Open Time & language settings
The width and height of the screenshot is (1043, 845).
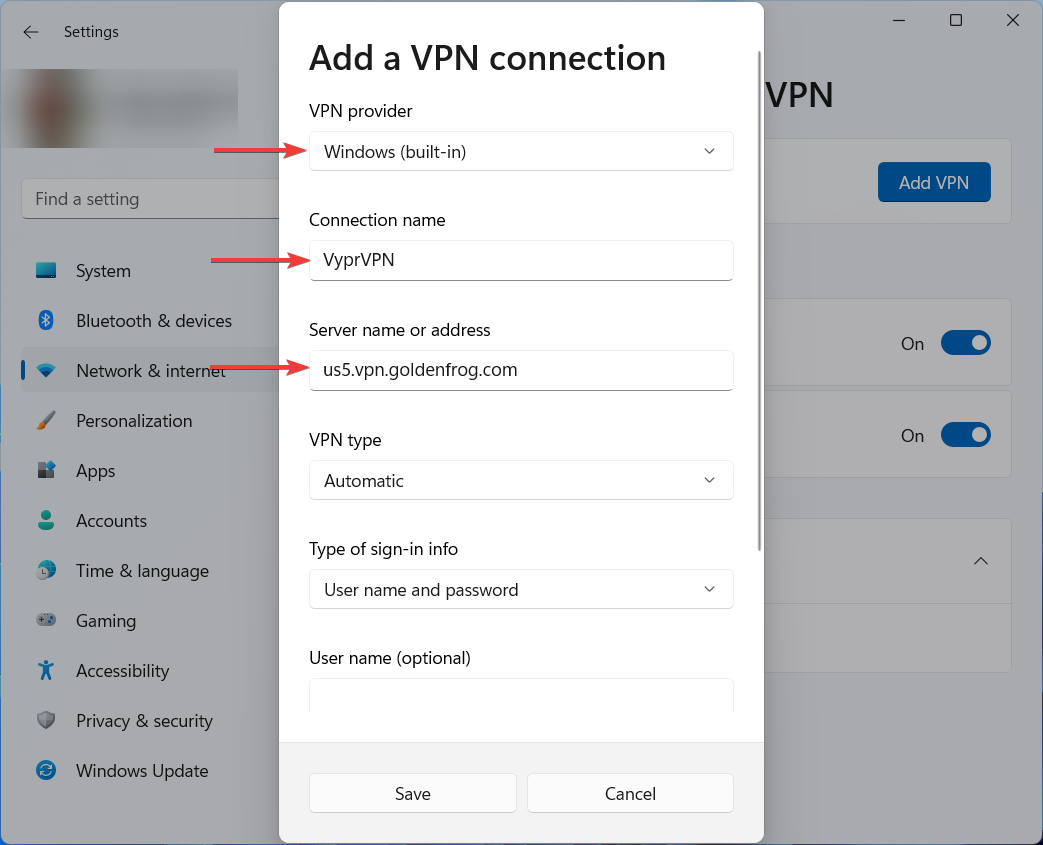click(x=142, y=571)
